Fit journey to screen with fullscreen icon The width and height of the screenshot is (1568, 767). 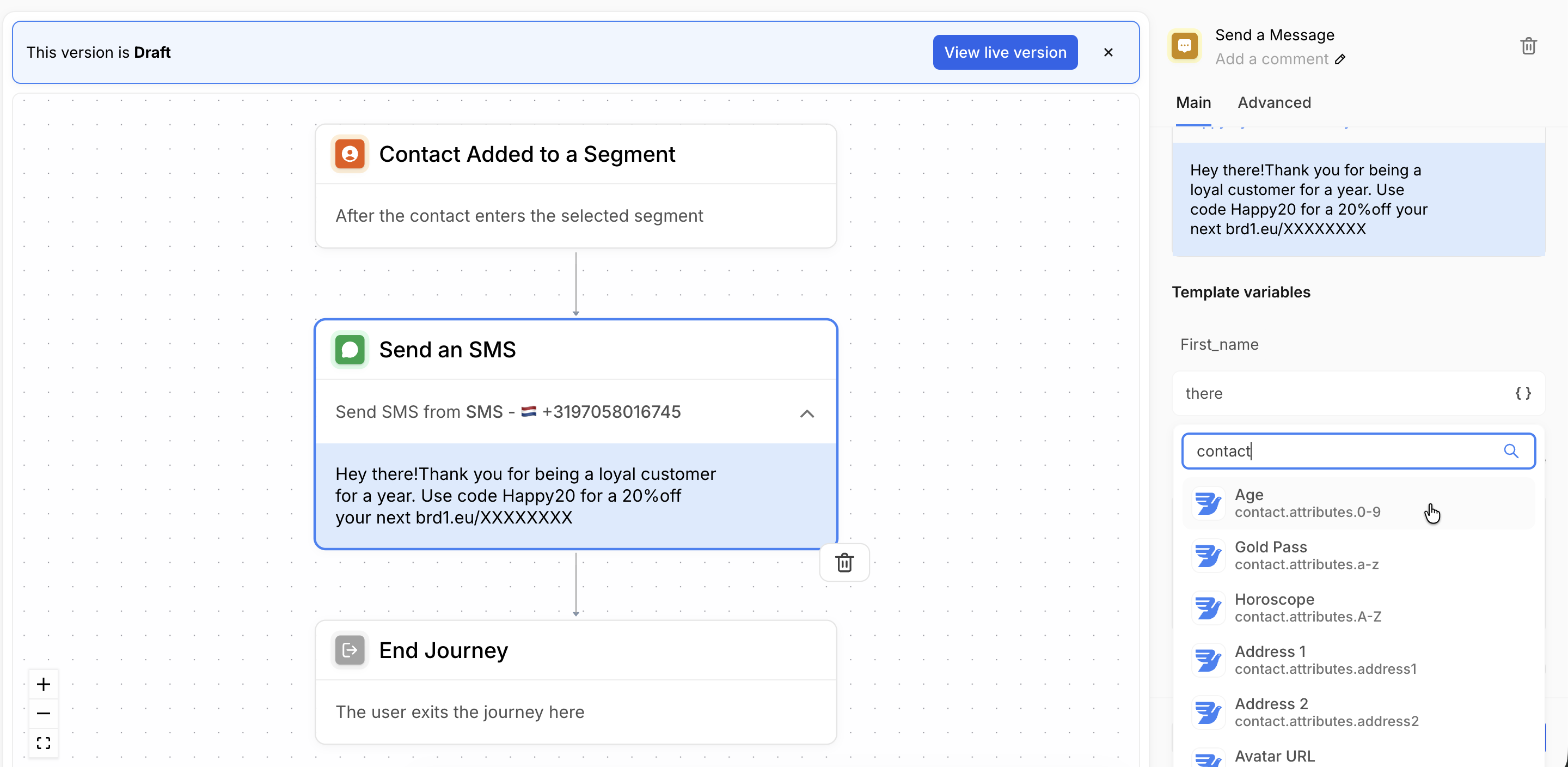(43, 742)
